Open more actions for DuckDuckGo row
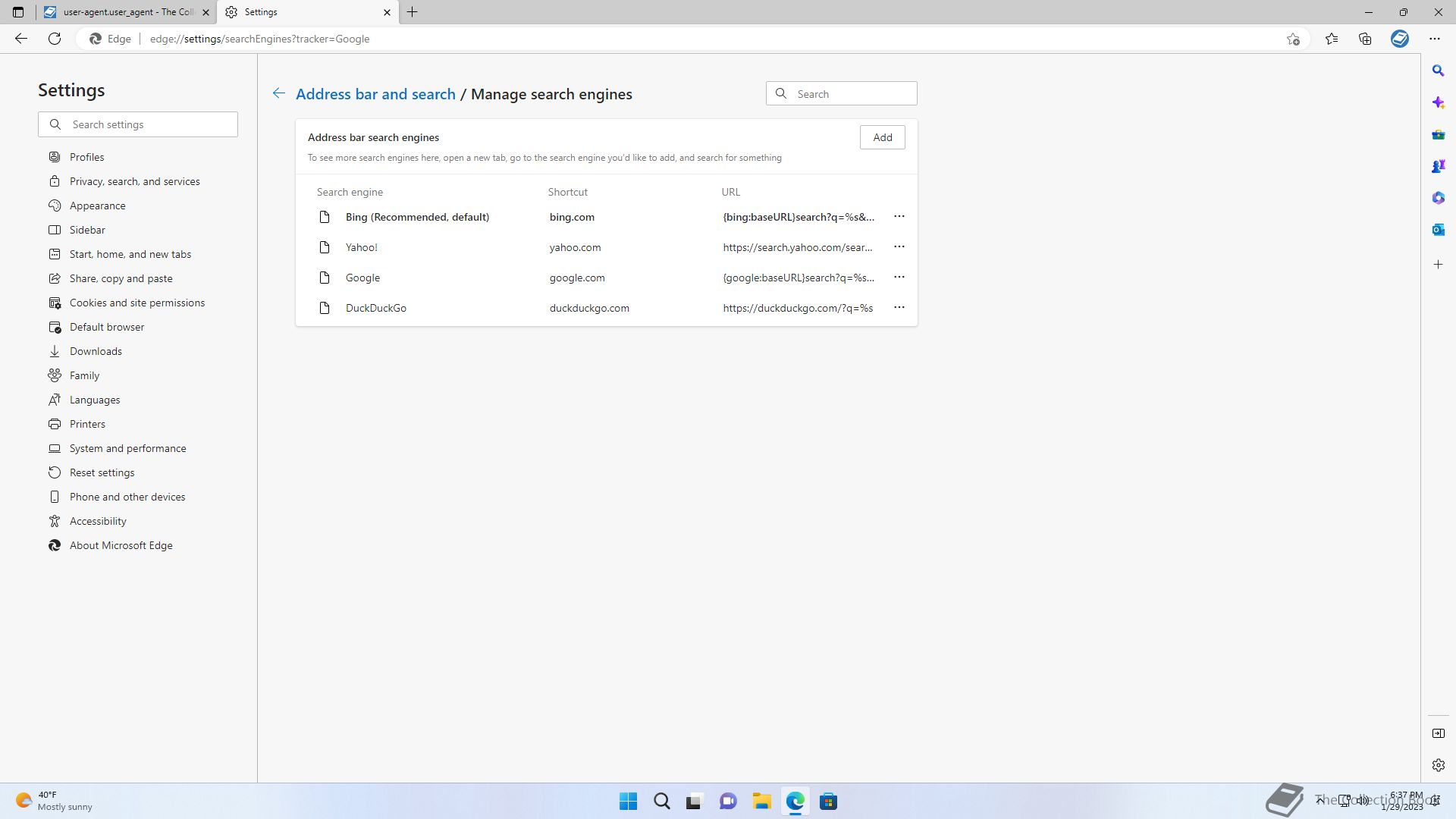This screenshot has height=819, width=1456. point(899,308)
